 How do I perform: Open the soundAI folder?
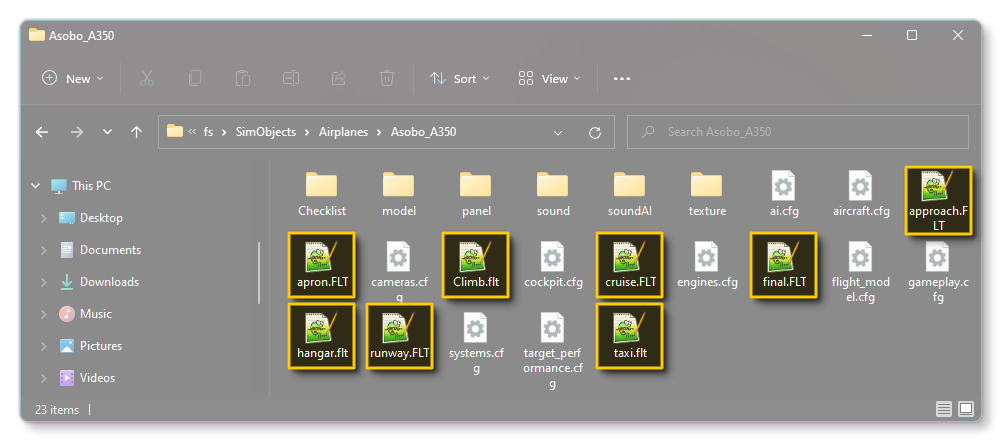point(629,194)
